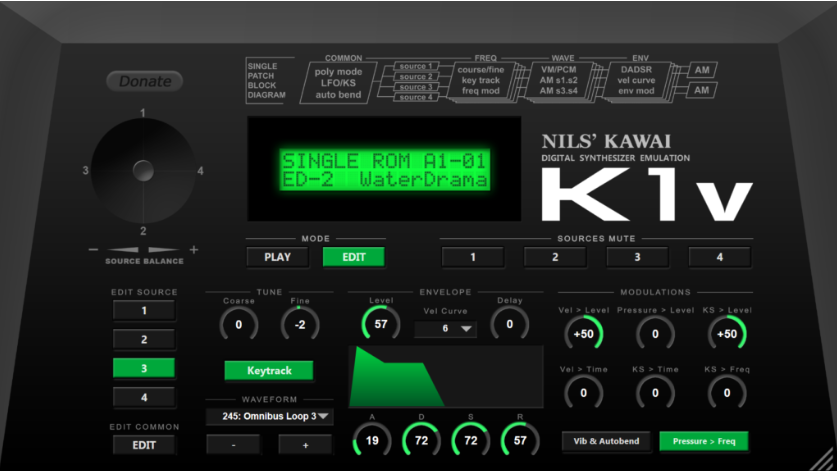Click the Vel > Level knob
This screenshot has width=837, height=471.
pos(583,334)
